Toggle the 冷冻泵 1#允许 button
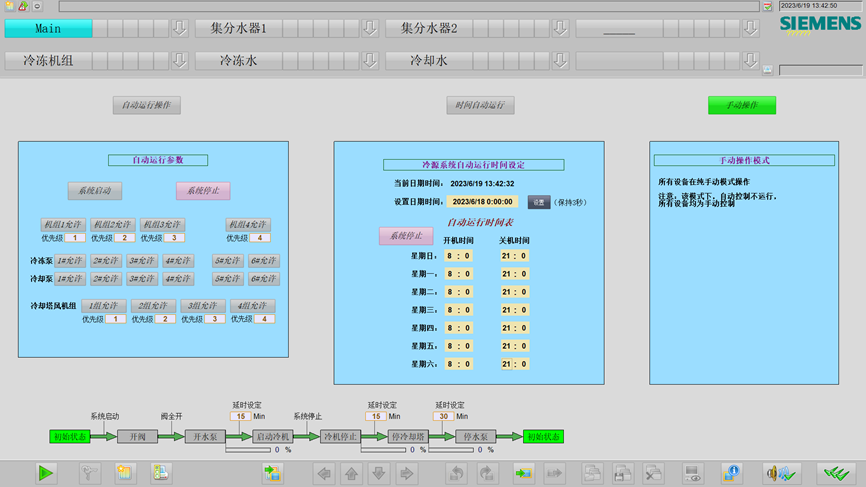The width and height of the screenshot is (866, 487). tap(70, 261)
